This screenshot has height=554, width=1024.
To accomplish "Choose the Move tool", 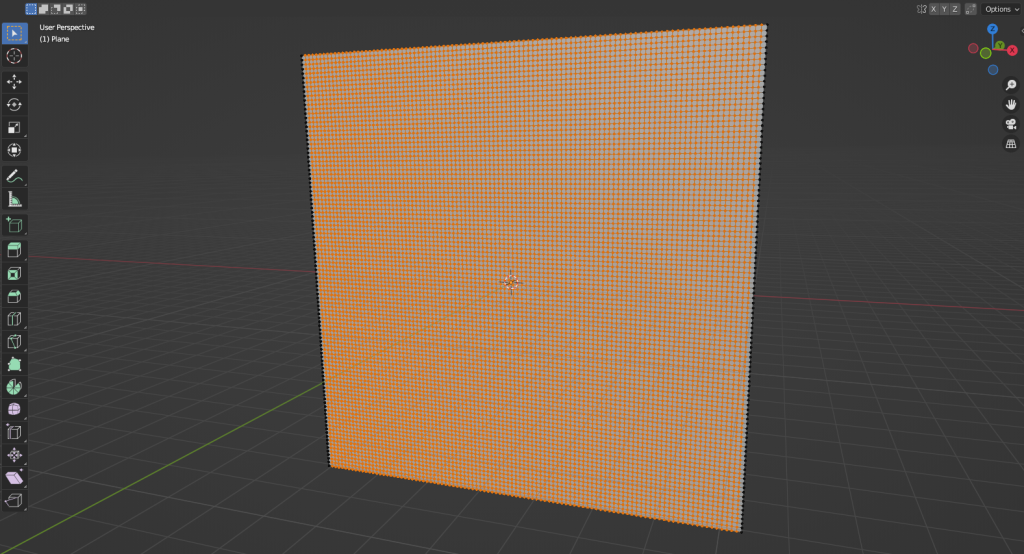I will [x=14, y=82].
